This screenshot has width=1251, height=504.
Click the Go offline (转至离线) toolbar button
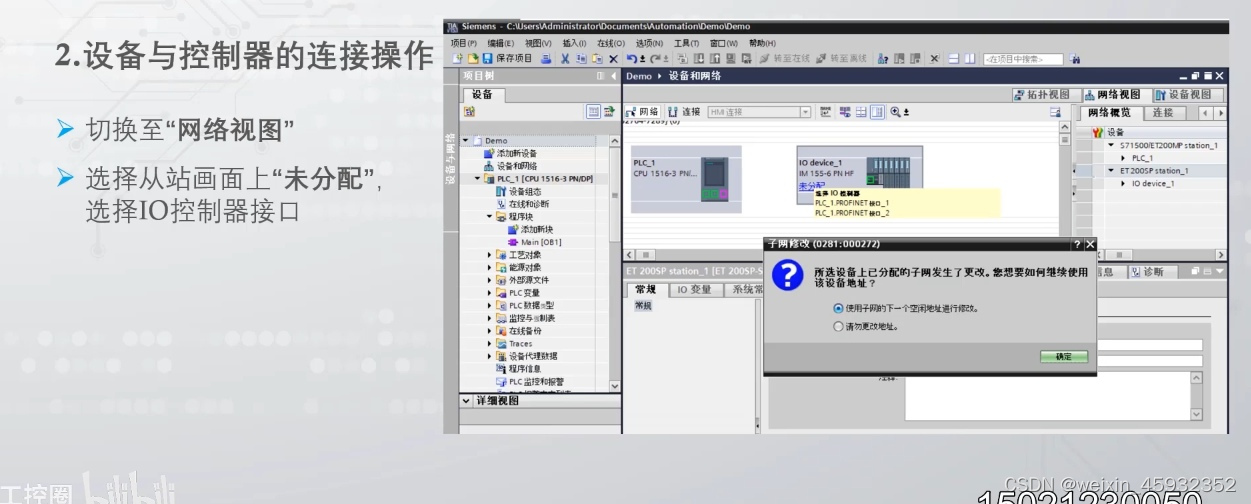[842, 58]
